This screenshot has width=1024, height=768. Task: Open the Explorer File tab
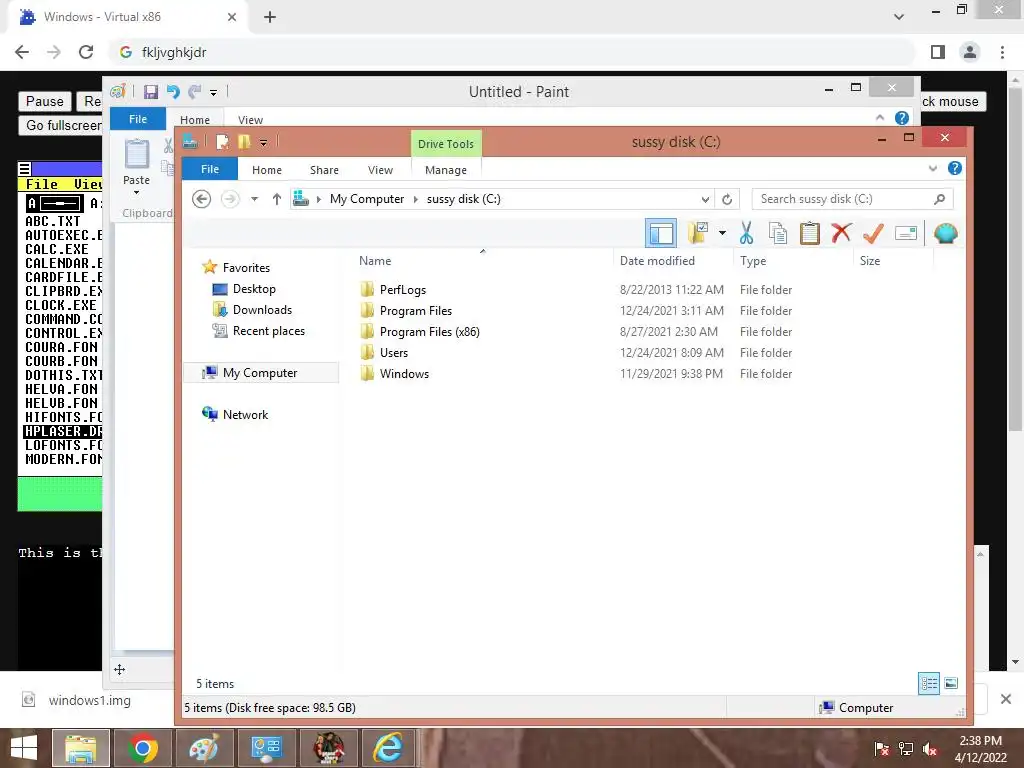(x=210, y=169)
